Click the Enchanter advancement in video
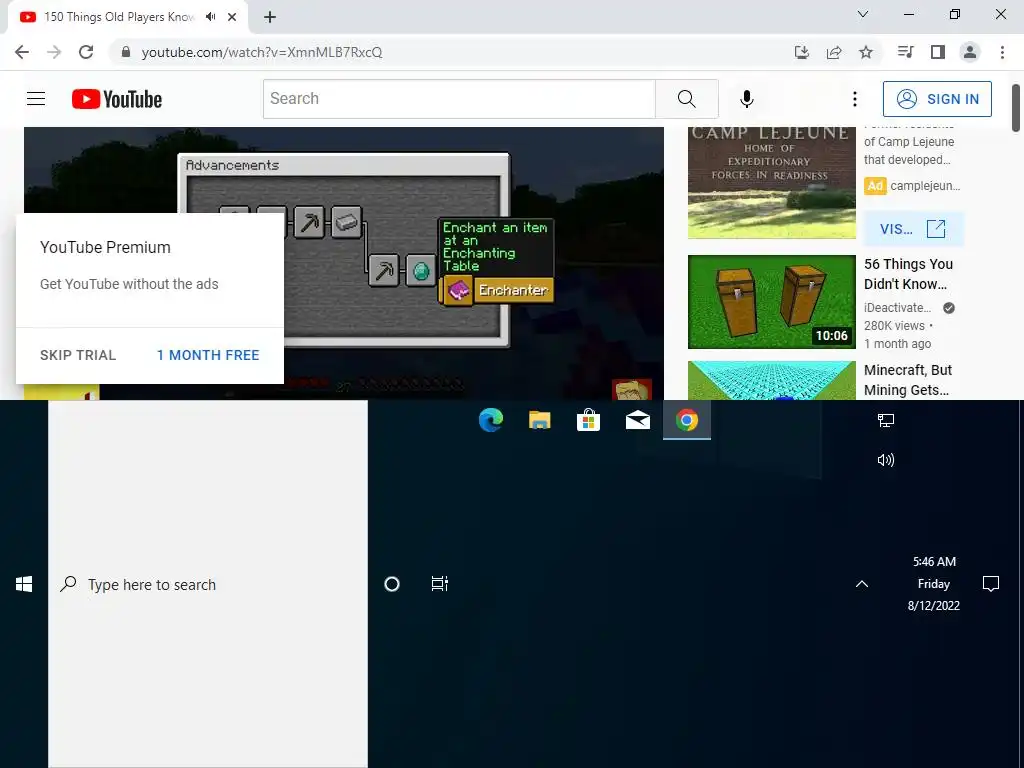1024x768 pixels. (497, 290)
